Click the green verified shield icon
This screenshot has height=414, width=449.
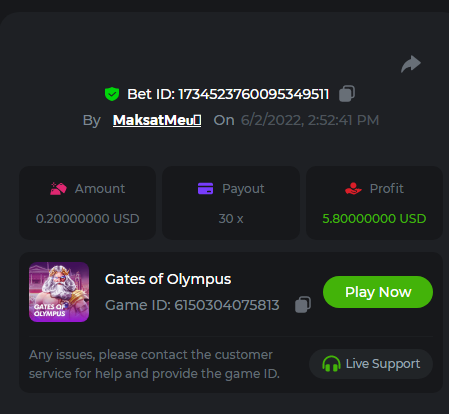(112, 94)
